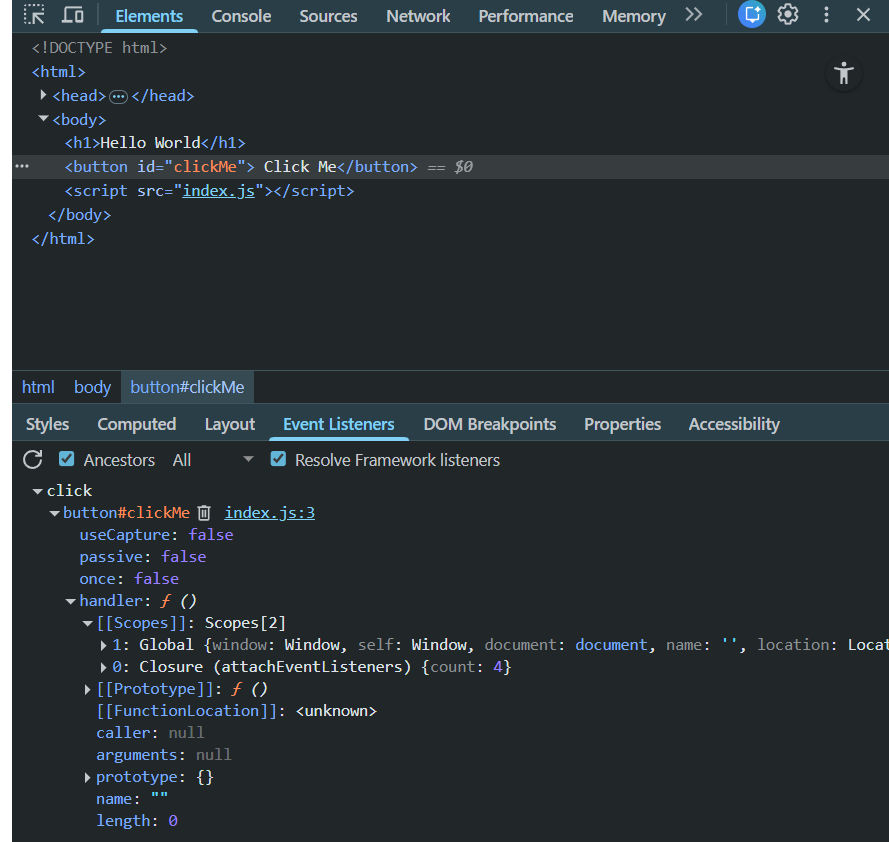Screen dimensions: 889x842
Task: Open the button node actions ellipsis
Action: 22,167
